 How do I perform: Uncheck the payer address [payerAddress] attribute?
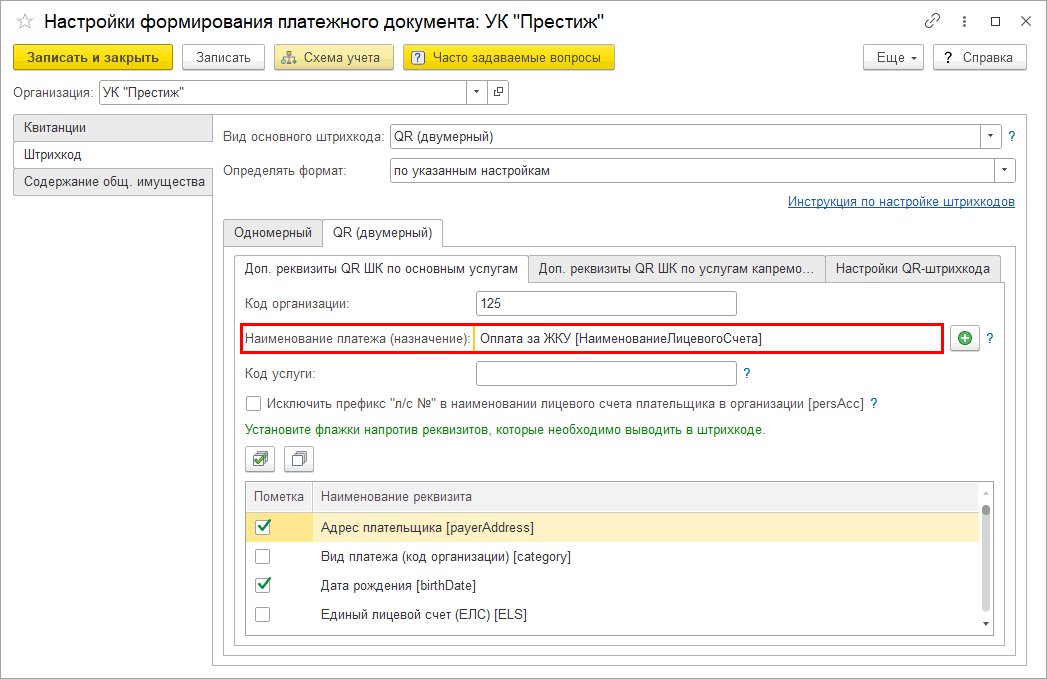pos(263,527)
